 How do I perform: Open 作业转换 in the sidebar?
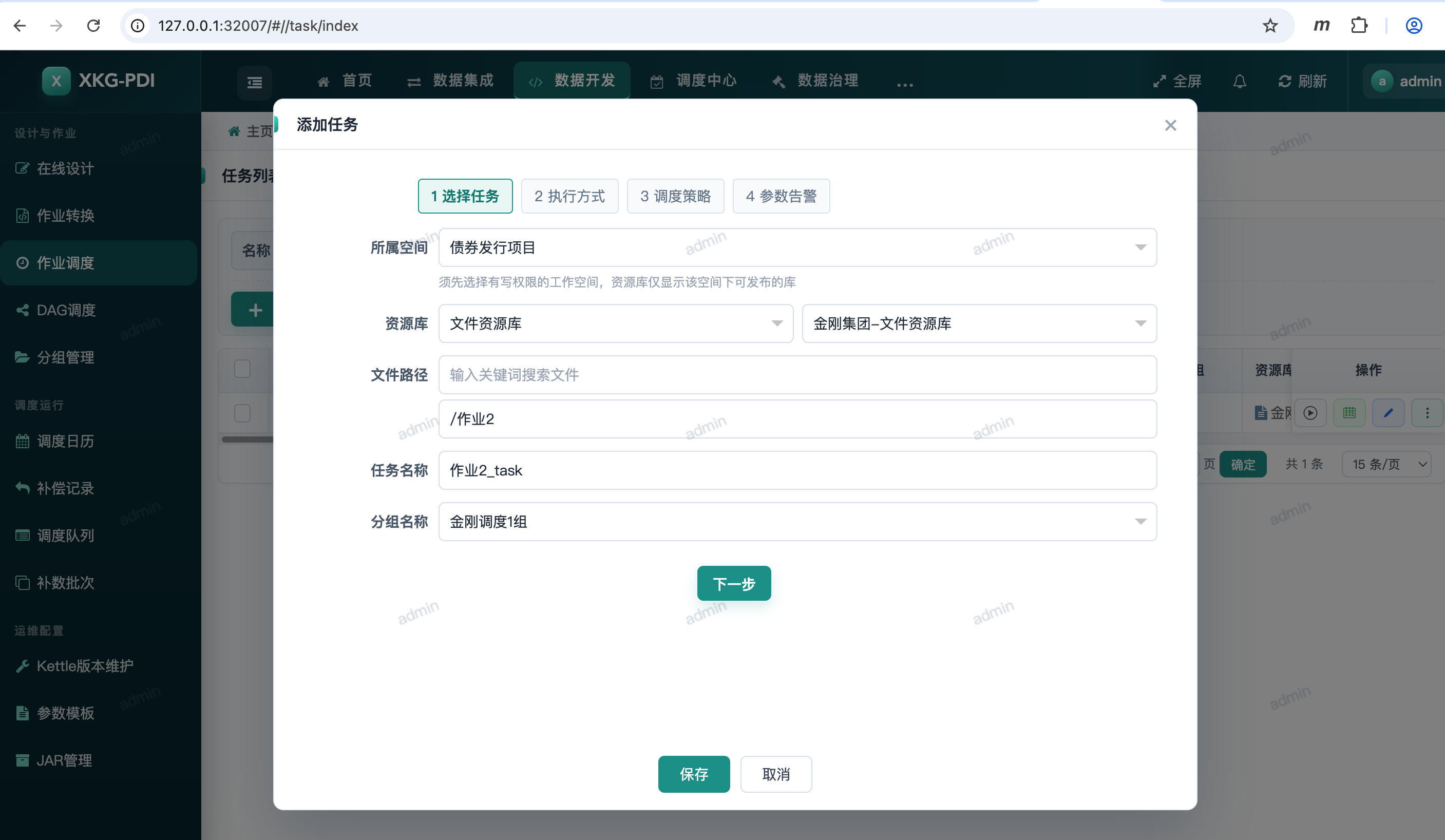pyautogui.click(x=99, y=216)
